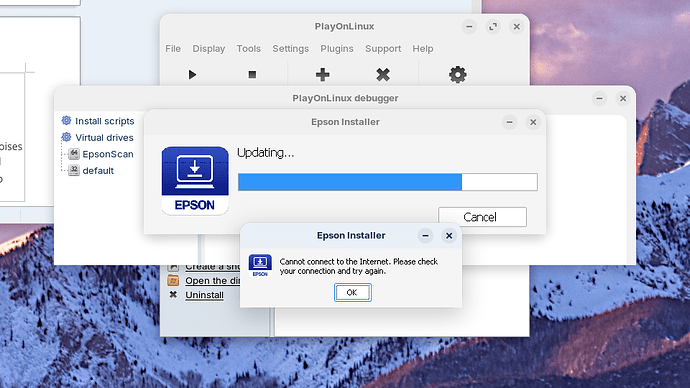Minimize the Epson Installer error dialog
This screenshot has height=388, width=690.
(426, 236)
